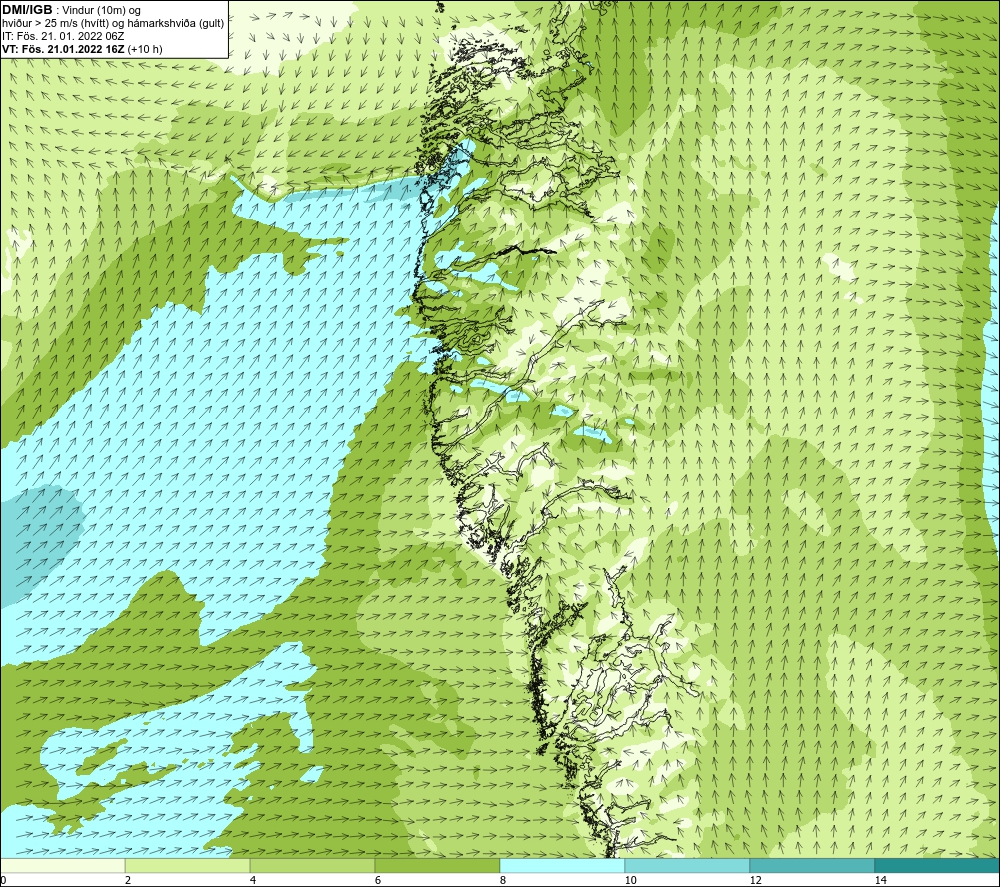Click scale label '14' on color bar

pos(881,880)
